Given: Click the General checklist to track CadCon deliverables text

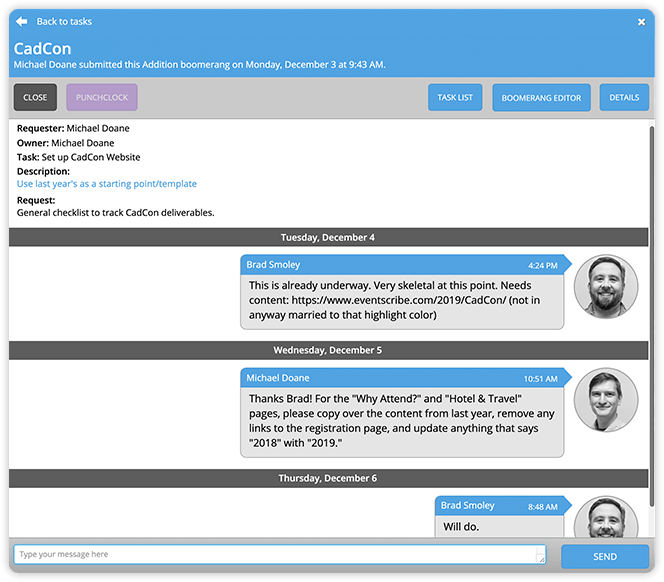Looking at the screenshot, I should pyautogui.click(x=115, y=213).
